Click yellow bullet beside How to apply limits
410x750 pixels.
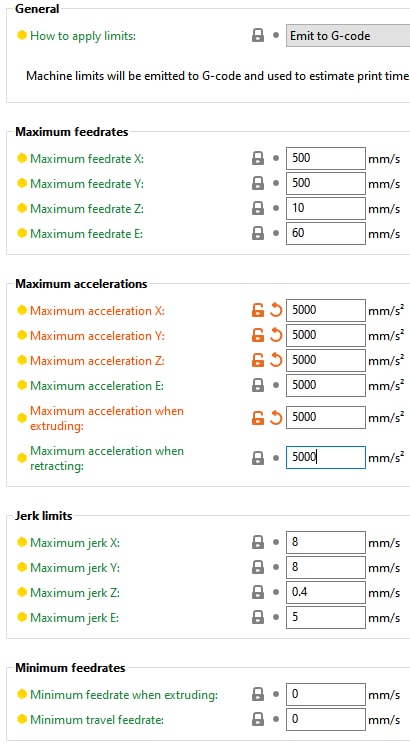click(22, 35)
